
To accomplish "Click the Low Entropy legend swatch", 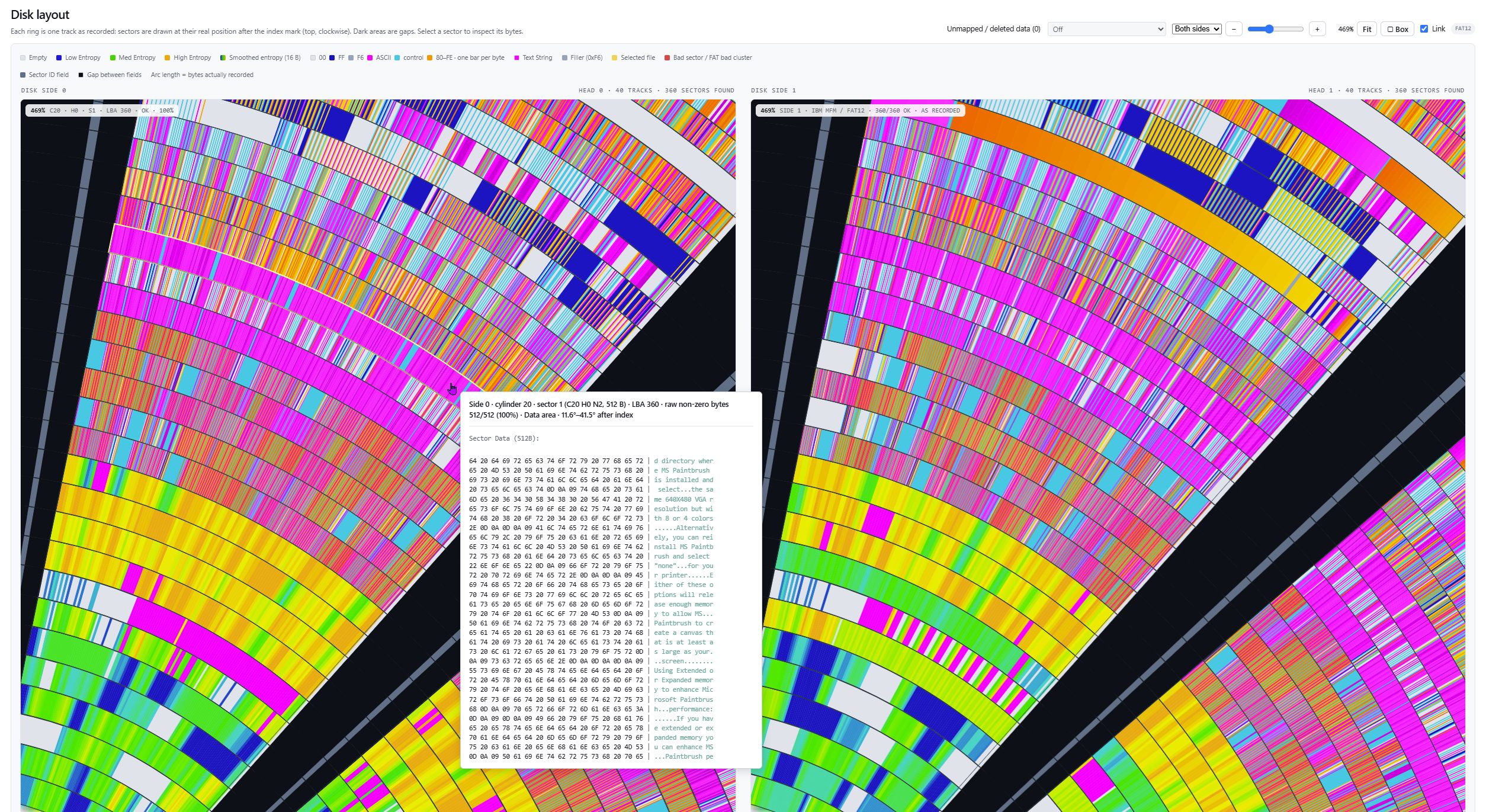I will (59, 58).
